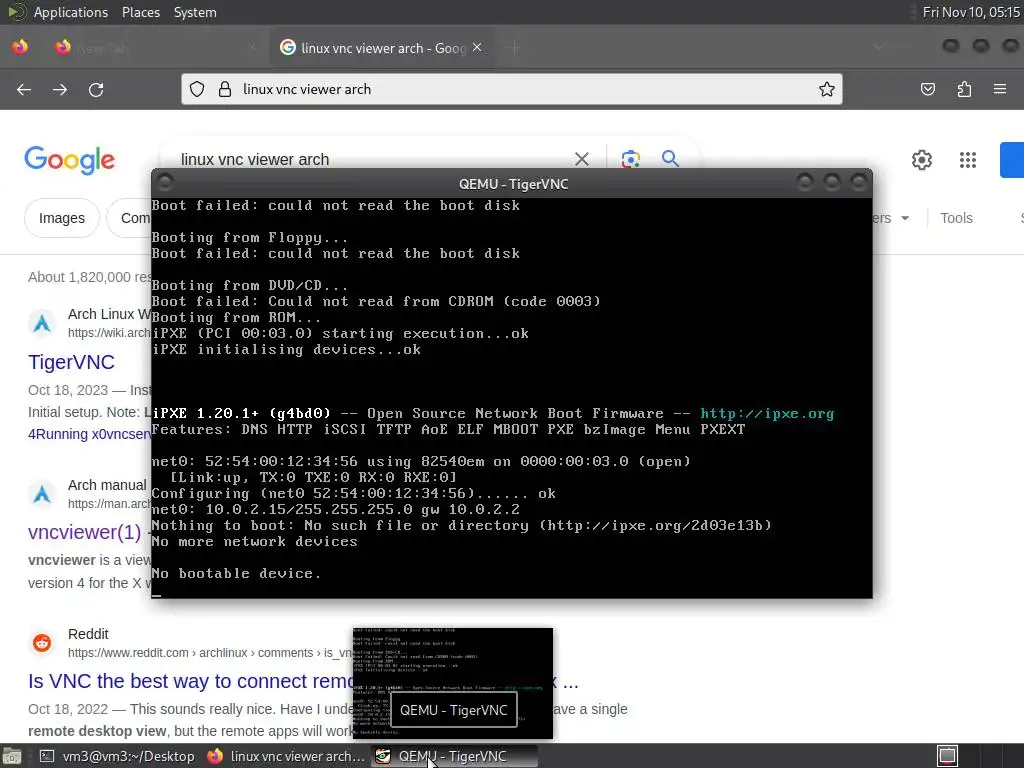The height and width of the screenshot is (768, 1024).
Task: Click the Google logo
Action: pos(69,160)
